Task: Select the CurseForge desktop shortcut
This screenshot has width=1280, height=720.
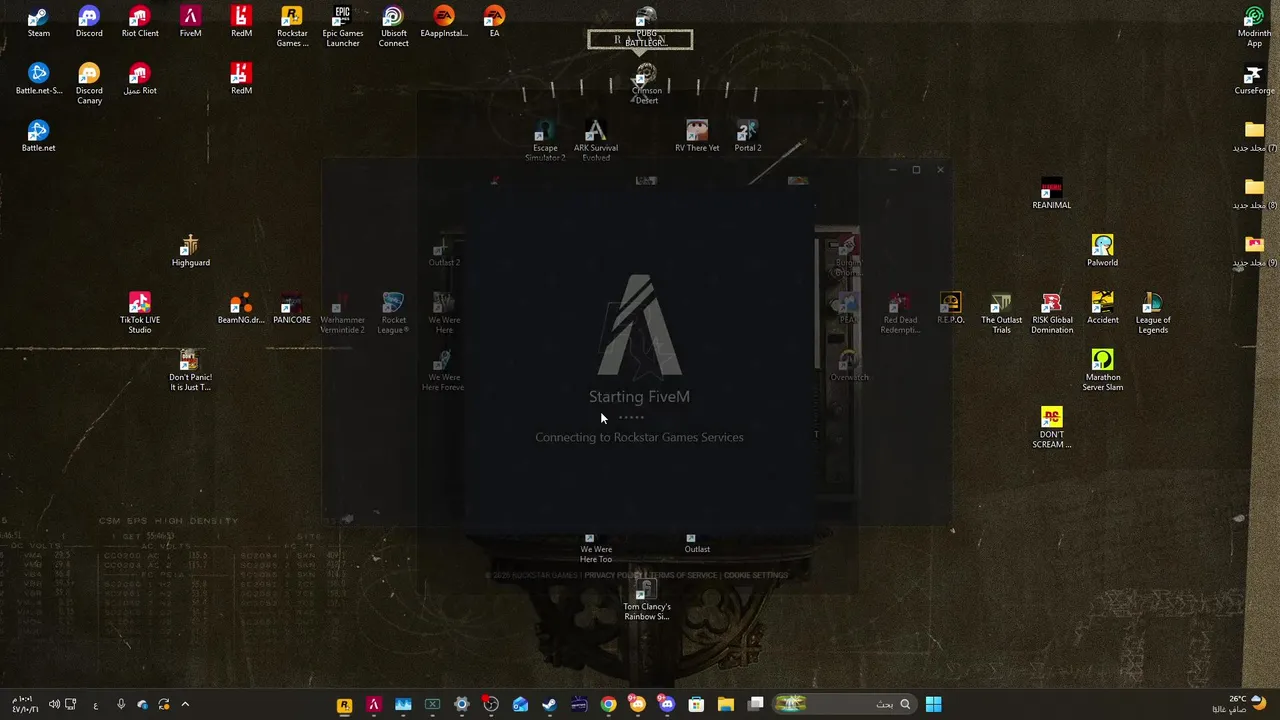Action: pos(1254,79)
